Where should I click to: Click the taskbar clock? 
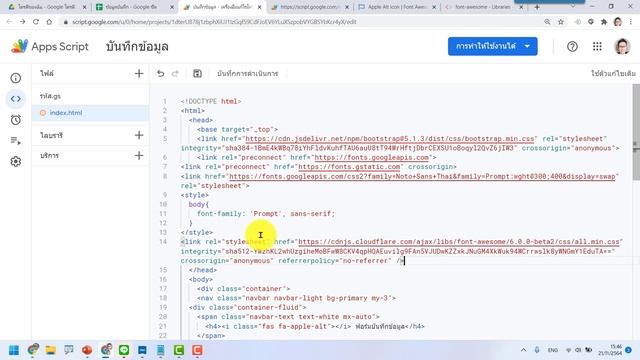(610, 350)
